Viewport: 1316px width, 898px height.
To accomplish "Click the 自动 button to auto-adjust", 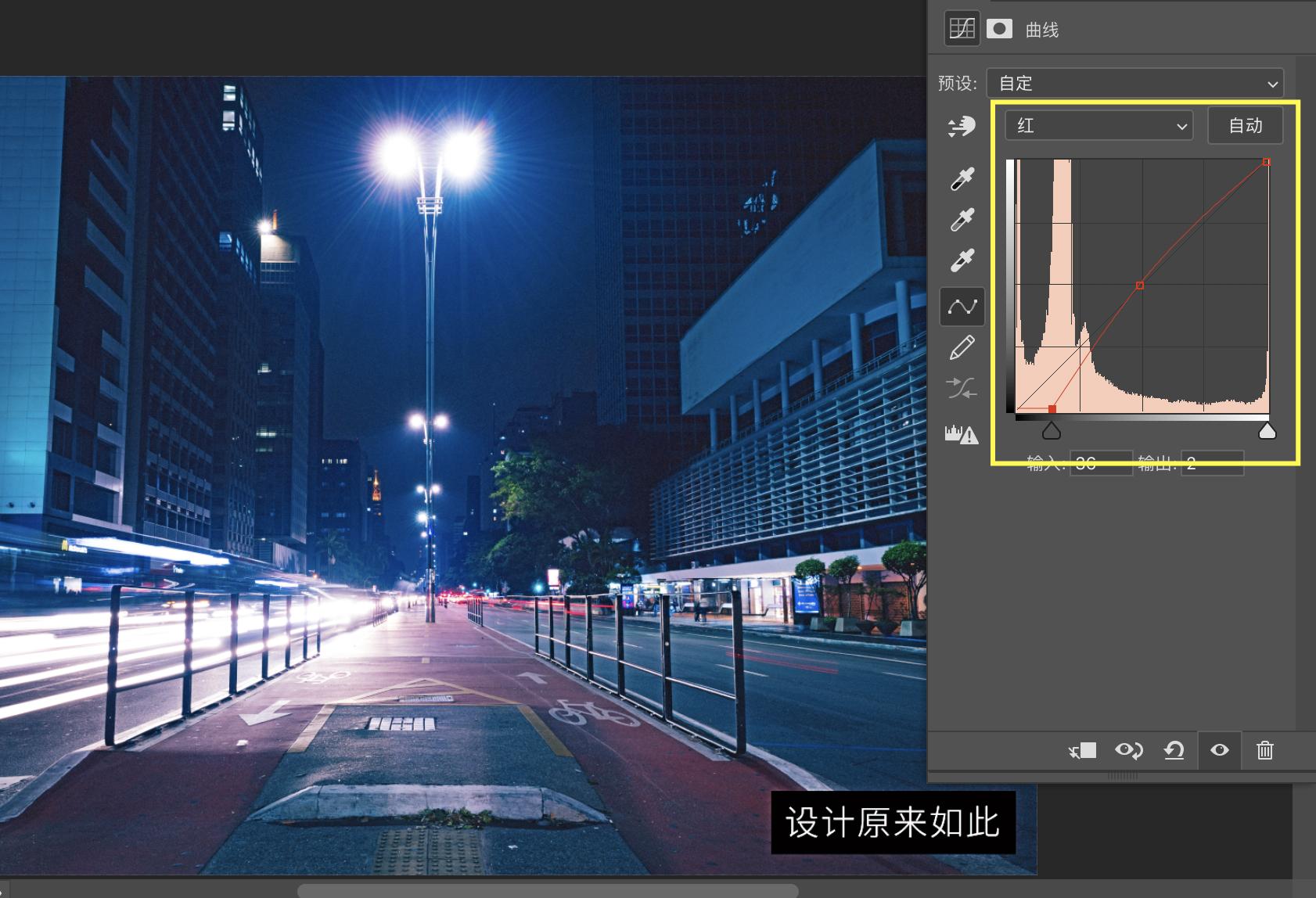I will [1246, 125].
